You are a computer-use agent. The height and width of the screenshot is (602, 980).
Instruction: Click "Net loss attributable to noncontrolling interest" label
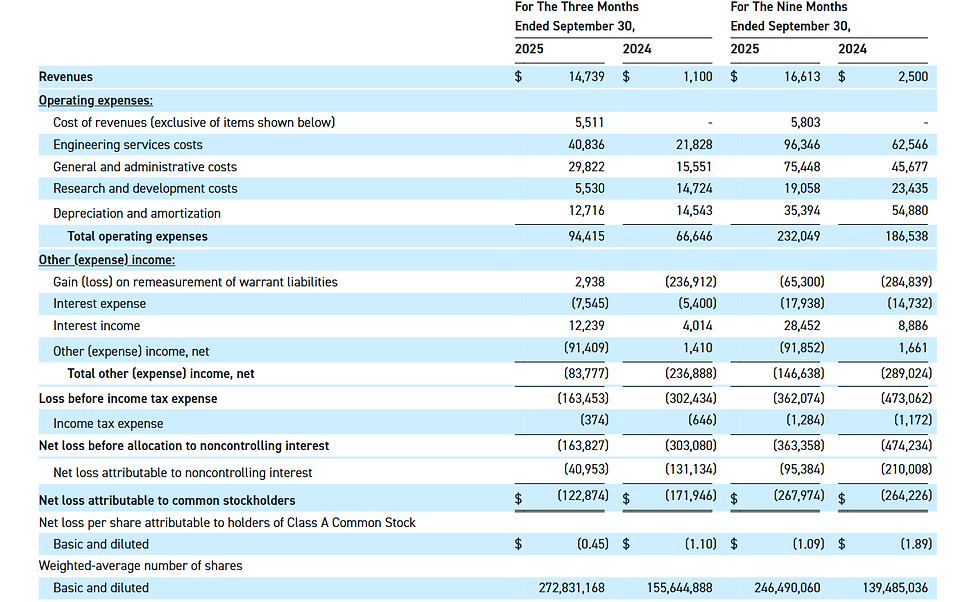182,473
